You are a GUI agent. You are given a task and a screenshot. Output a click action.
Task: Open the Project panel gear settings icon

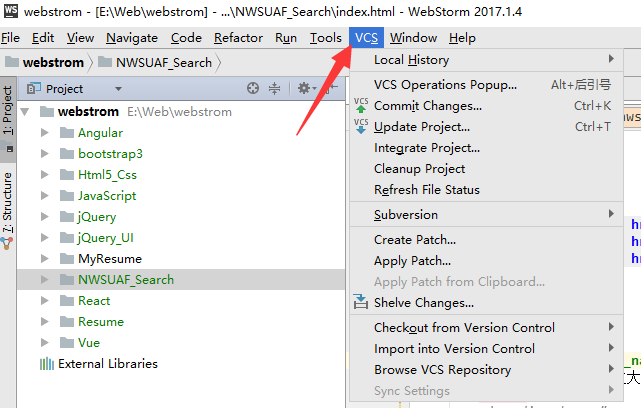[306, 88]
